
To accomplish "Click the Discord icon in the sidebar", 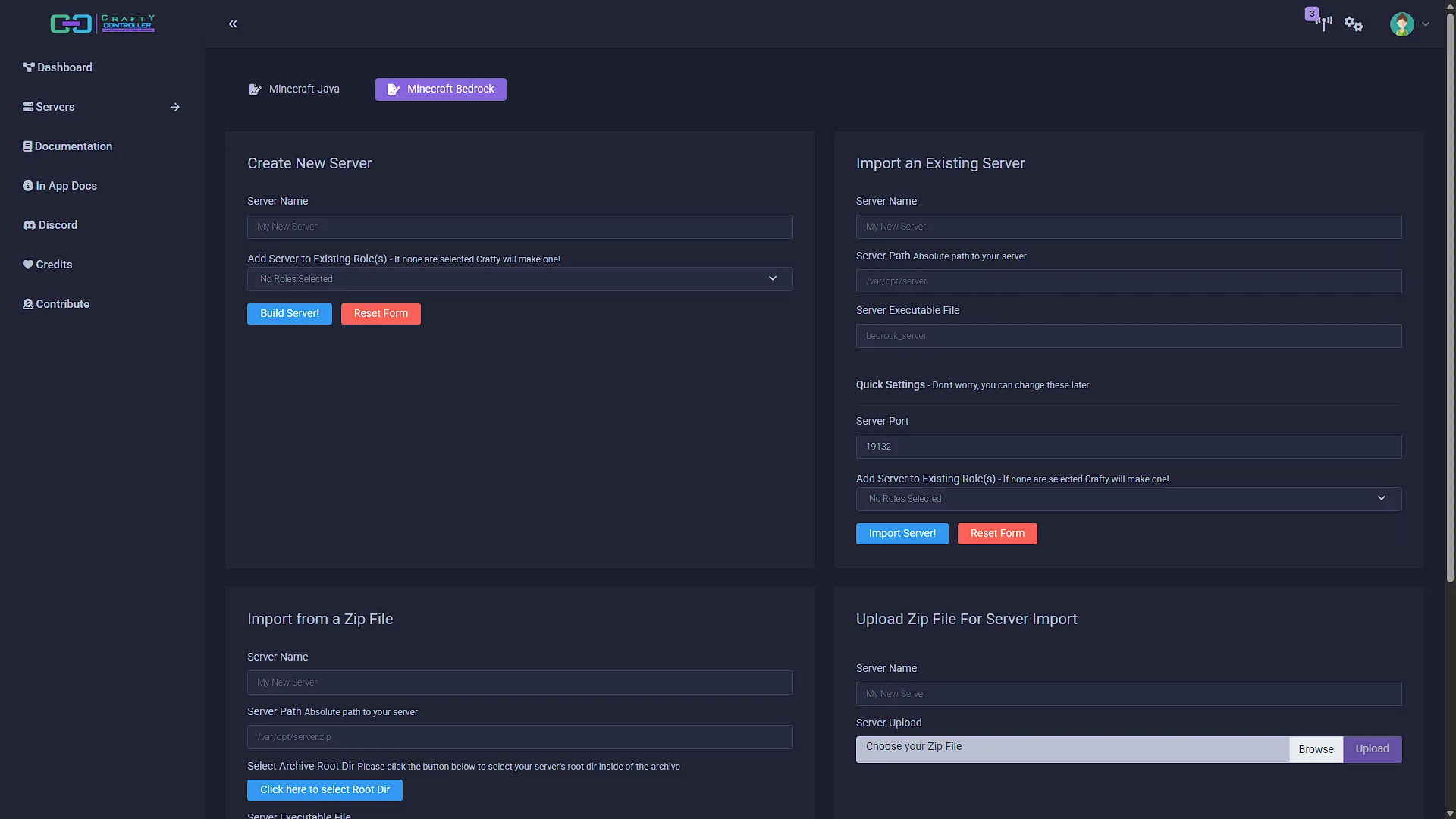I will [30, 225].
